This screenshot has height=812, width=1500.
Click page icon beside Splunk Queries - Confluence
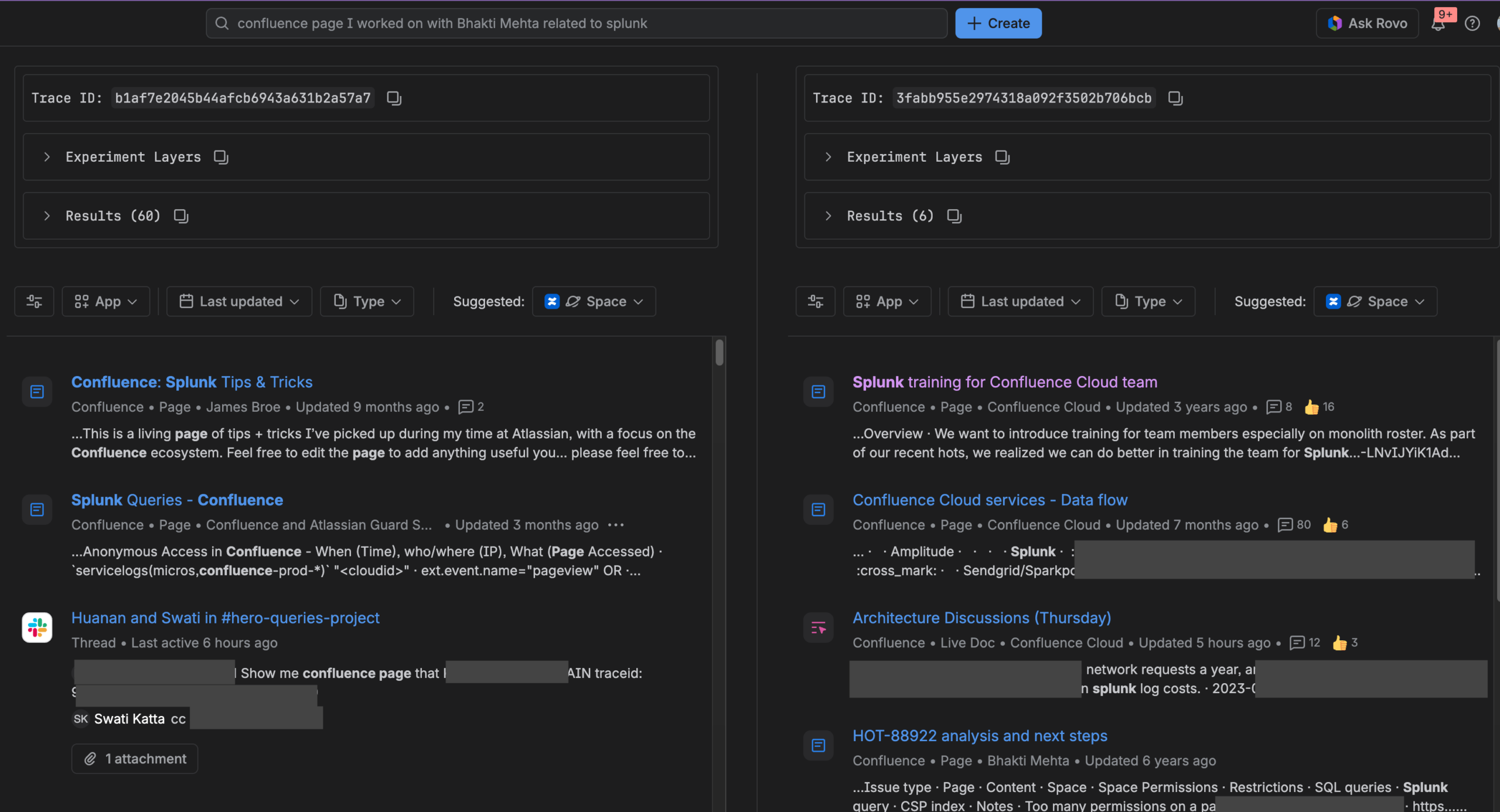37,510
